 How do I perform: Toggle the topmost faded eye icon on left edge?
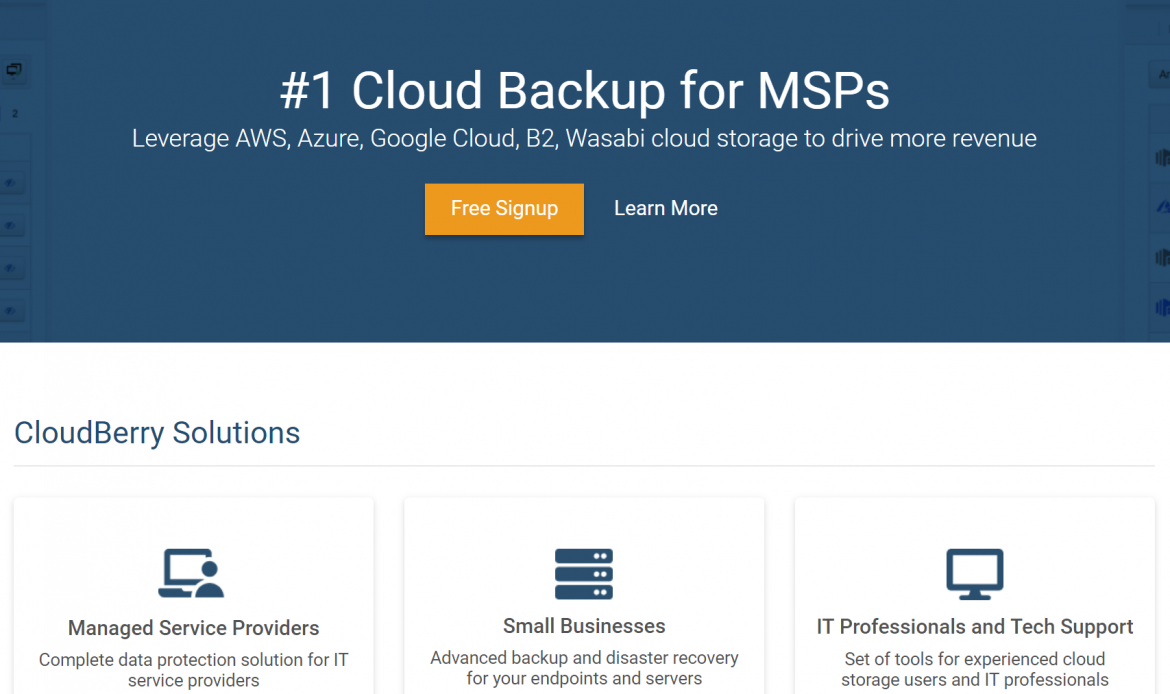(x=10, y=184)
